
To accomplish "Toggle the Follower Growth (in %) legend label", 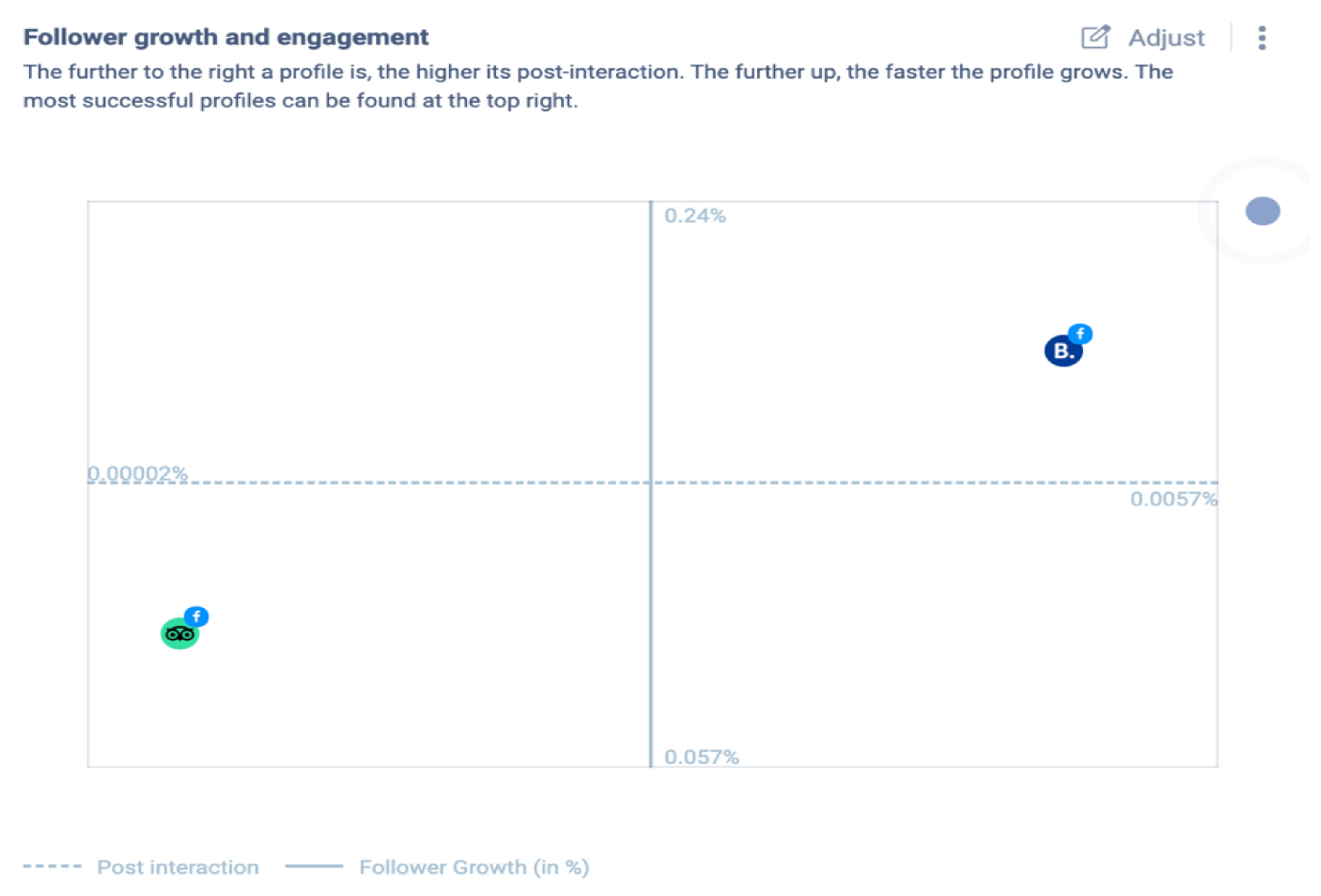I will 474,867.
